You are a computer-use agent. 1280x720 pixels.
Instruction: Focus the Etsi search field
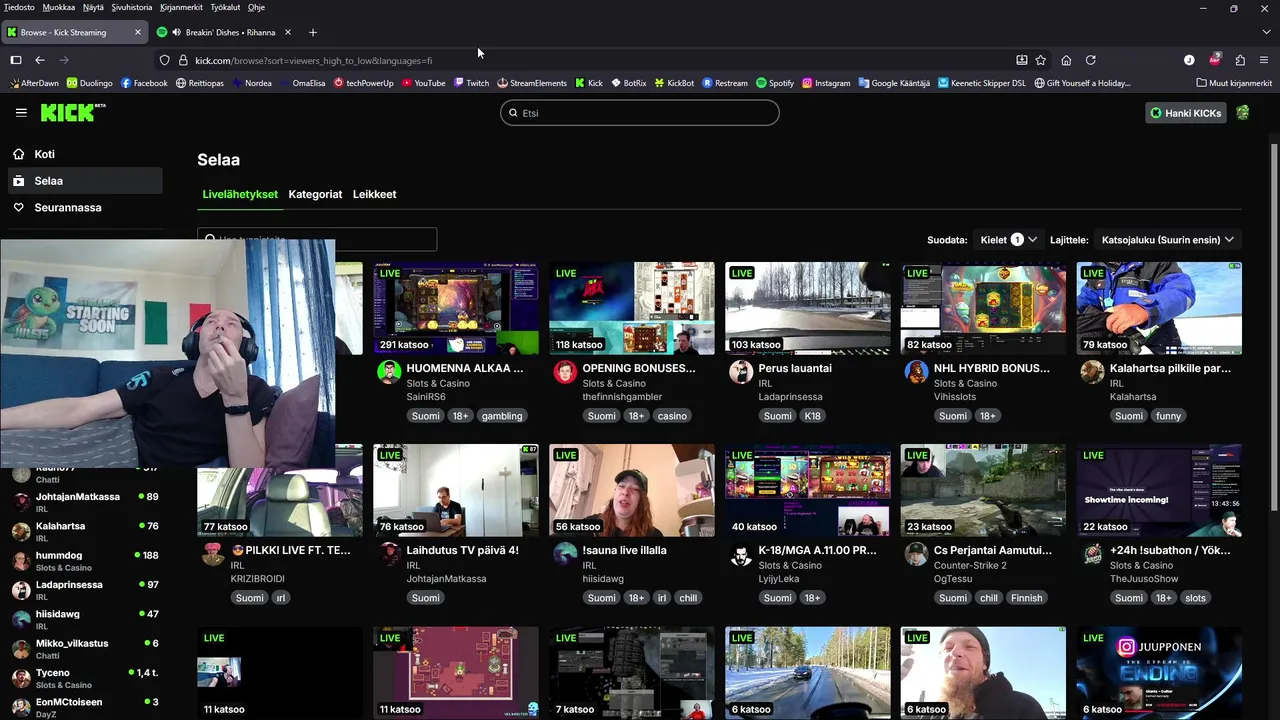point(640,113)
